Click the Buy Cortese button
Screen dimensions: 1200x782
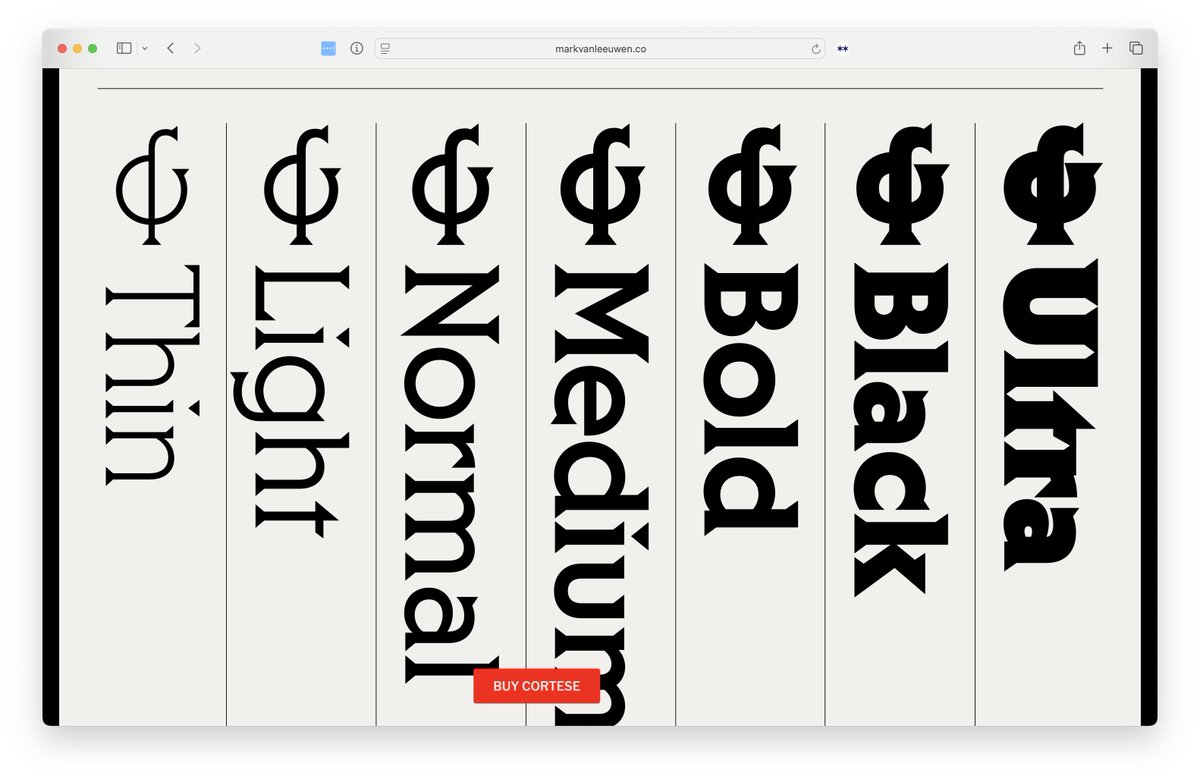pyautogui.click(x=537, y=686)
